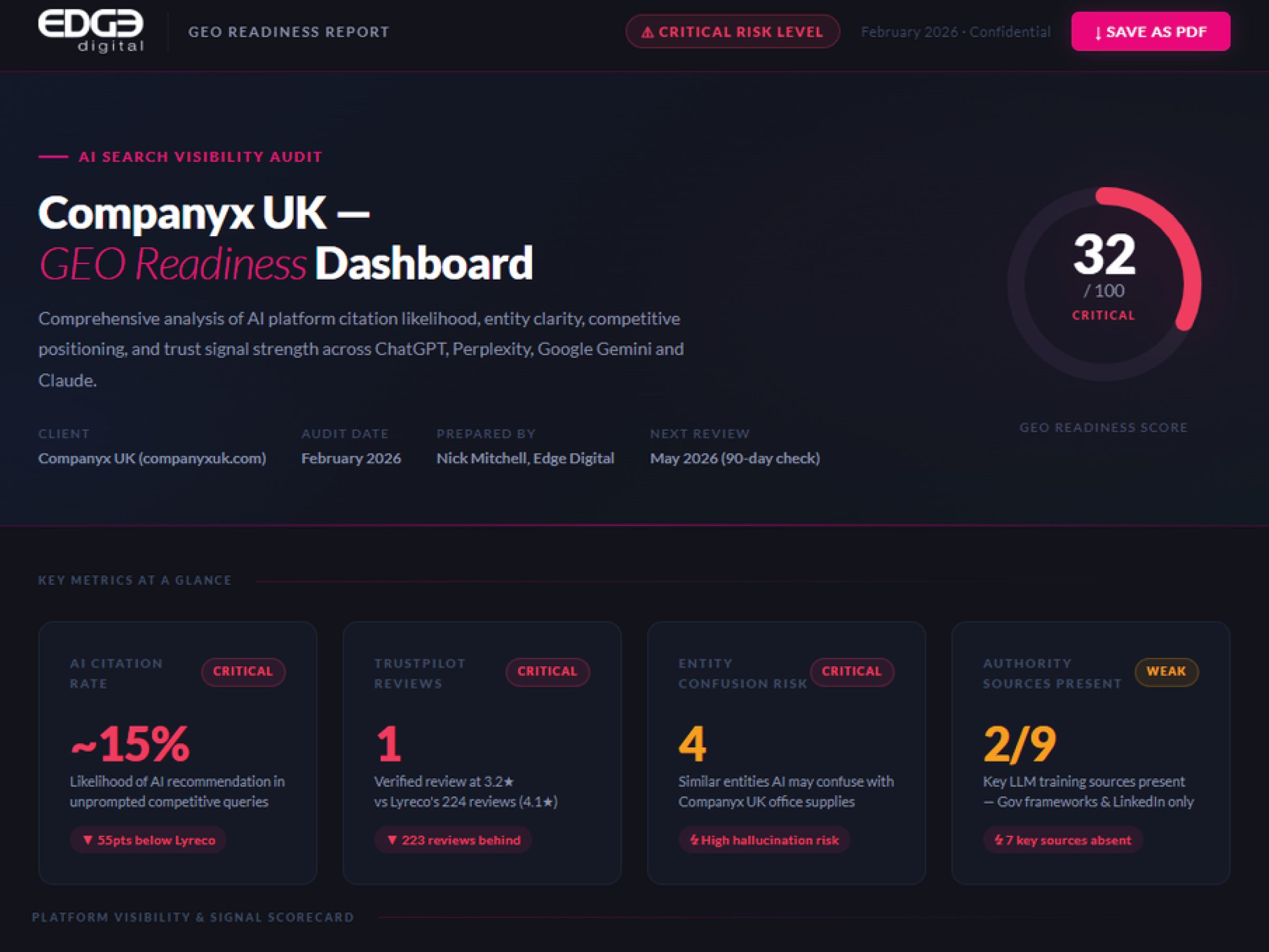
Task: Click the warning triangle icon in risk badge
Action: tap(647, 33)
